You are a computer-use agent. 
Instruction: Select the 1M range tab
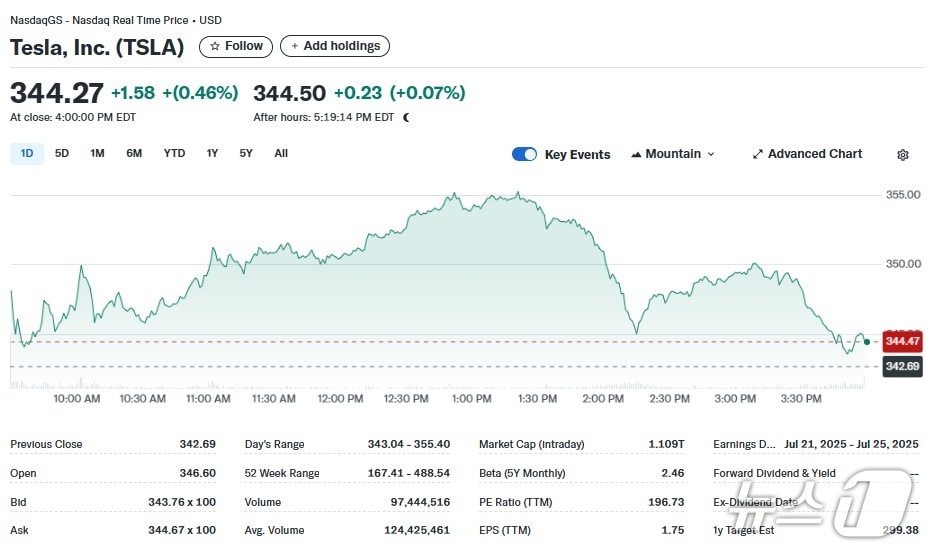97,153
